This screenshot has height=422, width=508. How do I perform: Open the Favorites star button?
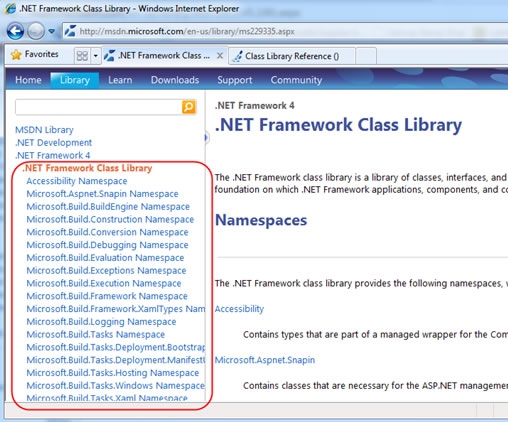pos(34,54)
